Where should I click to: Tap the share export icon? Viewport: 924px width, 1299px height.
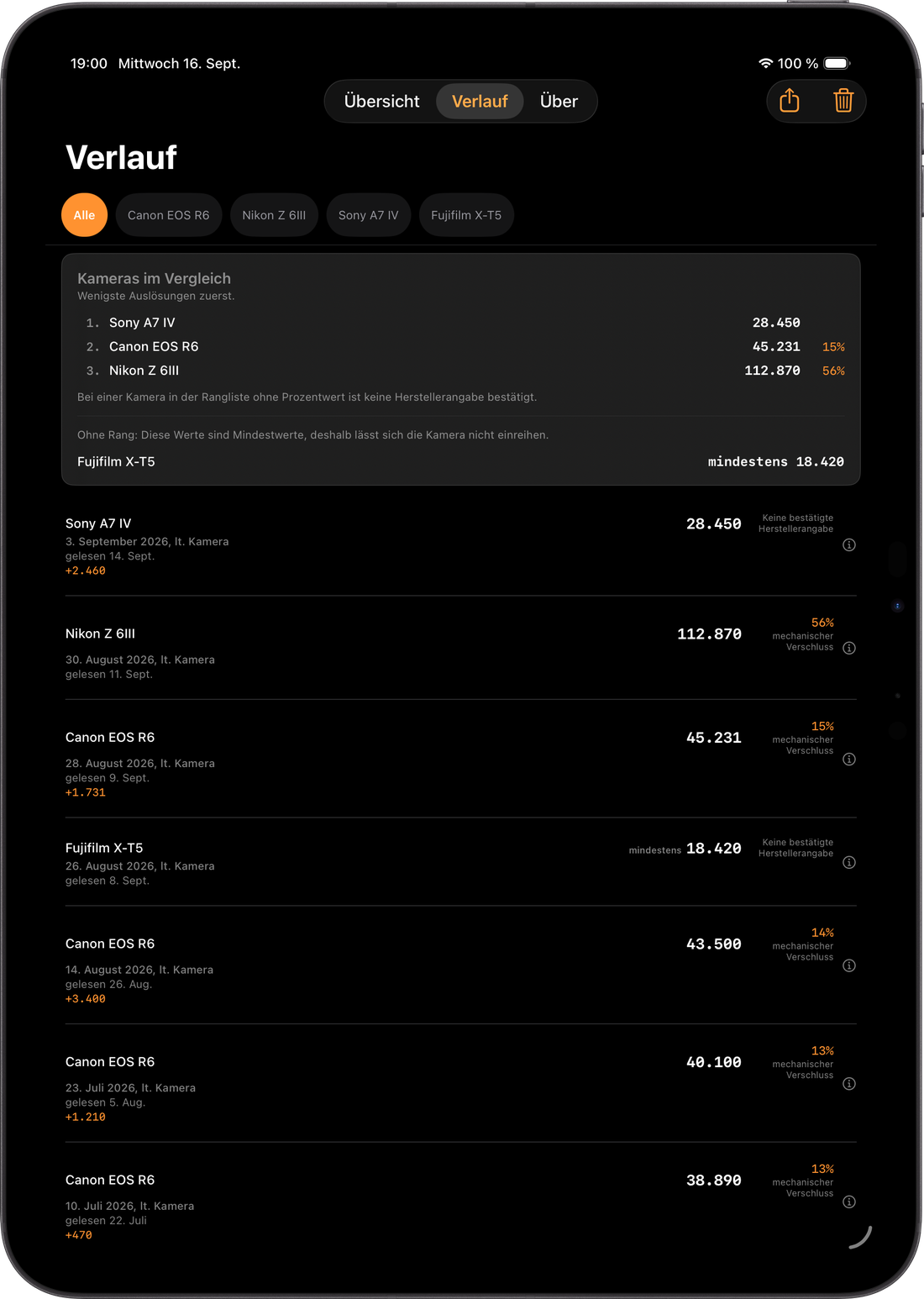coord(790,101)
